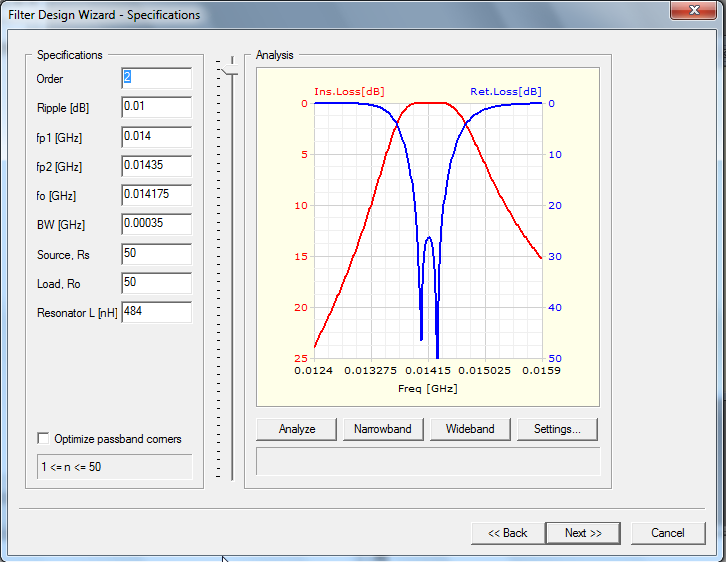Close the wizard with red X
This screenshot has height=562, width=726.
[x=691, y=11]
